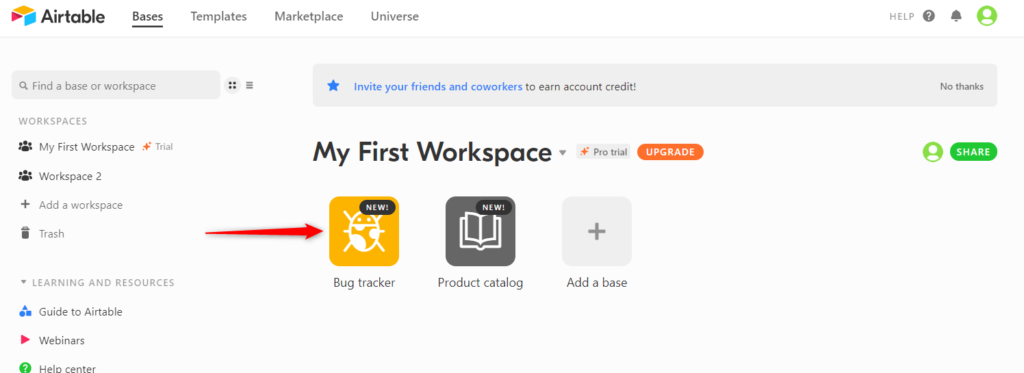The height and width of the screenshot is (373, 1024).
Task: Open the Templates tab
Action: click(219, 16)
